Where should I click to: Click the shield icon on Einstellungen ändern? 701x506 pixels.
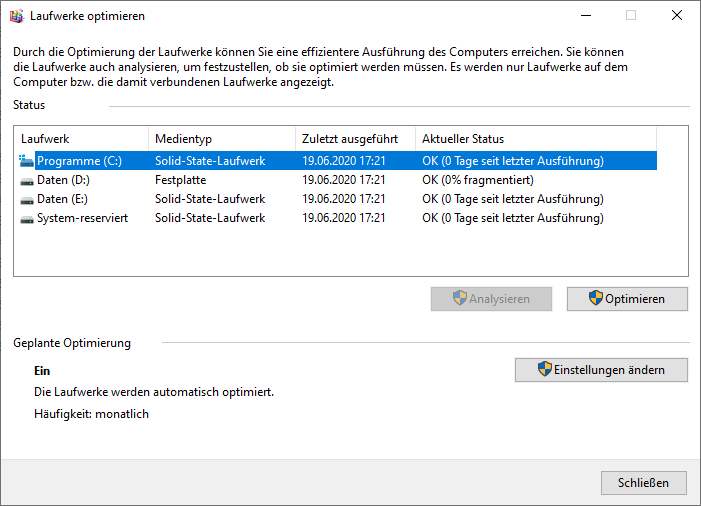pyautogui.click(x=545, y=369)
